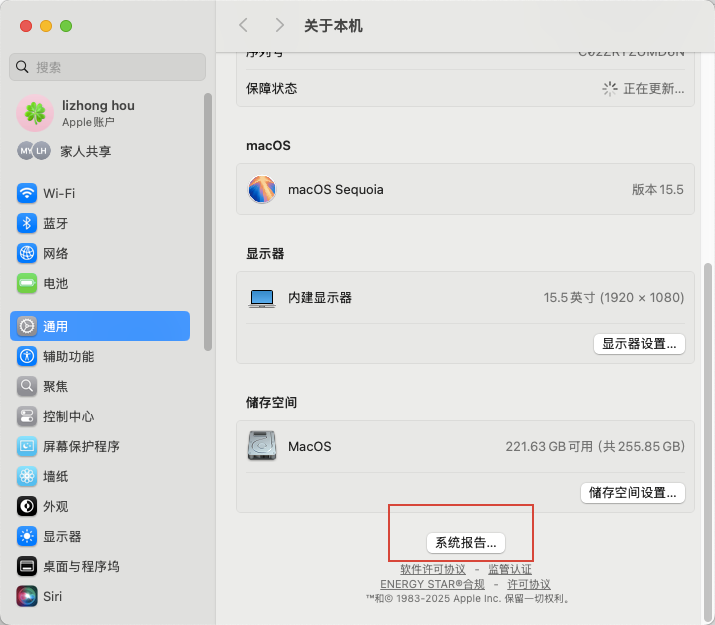Click the 系统报告... button
This screenshot has height=625, width=715.
click(466, 542)
